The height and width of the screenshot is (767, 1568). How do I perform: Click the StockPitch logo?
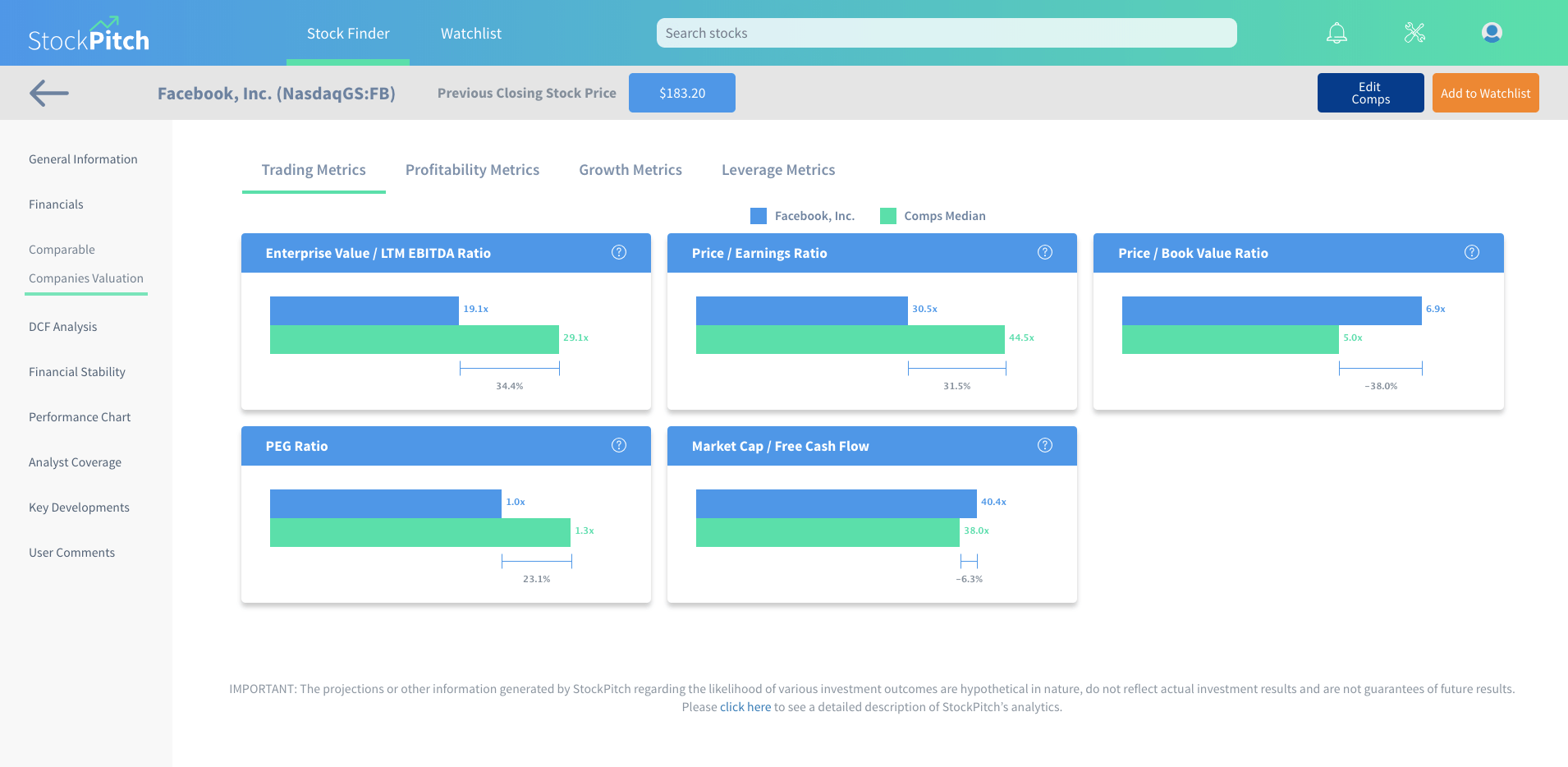(89, 35)
